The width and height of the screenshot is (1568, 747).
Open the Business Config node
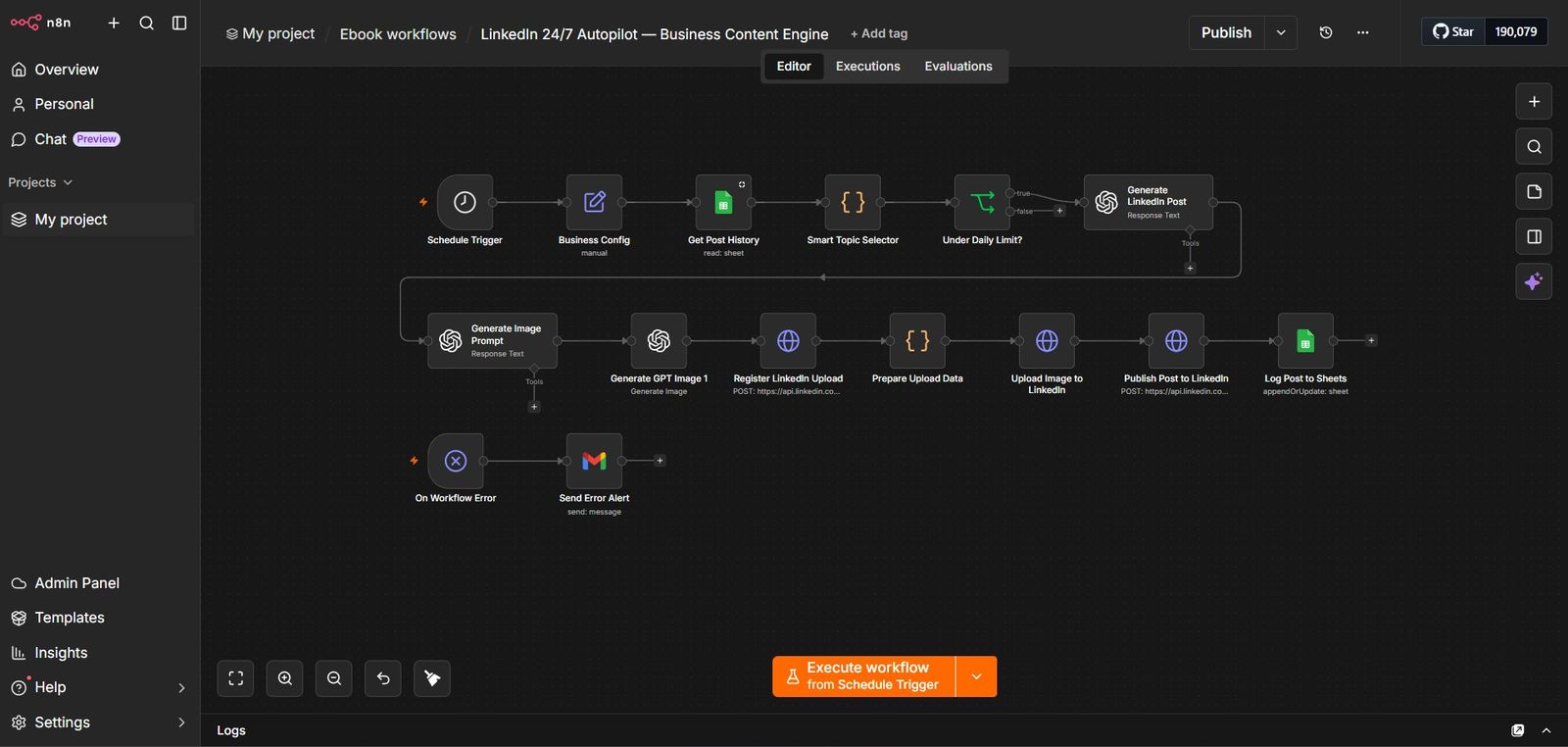(594, 203)
